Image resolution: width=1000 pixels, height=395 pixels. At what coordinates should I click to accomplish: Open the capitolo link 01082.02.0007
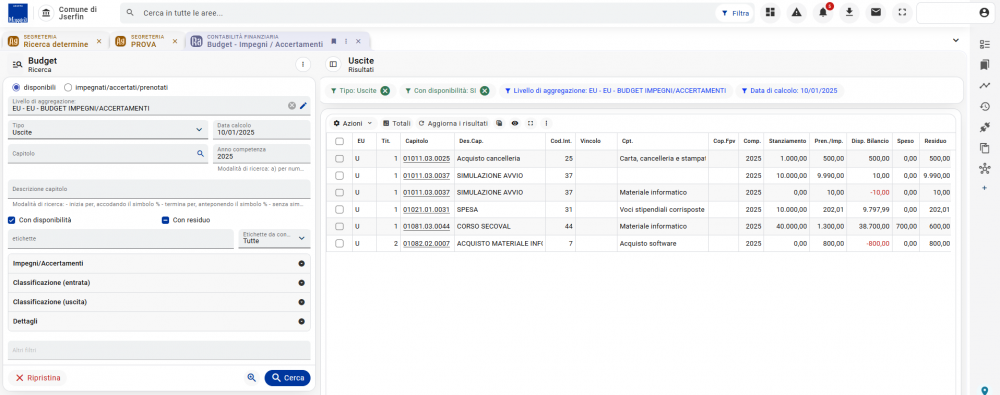click(427, 243)
